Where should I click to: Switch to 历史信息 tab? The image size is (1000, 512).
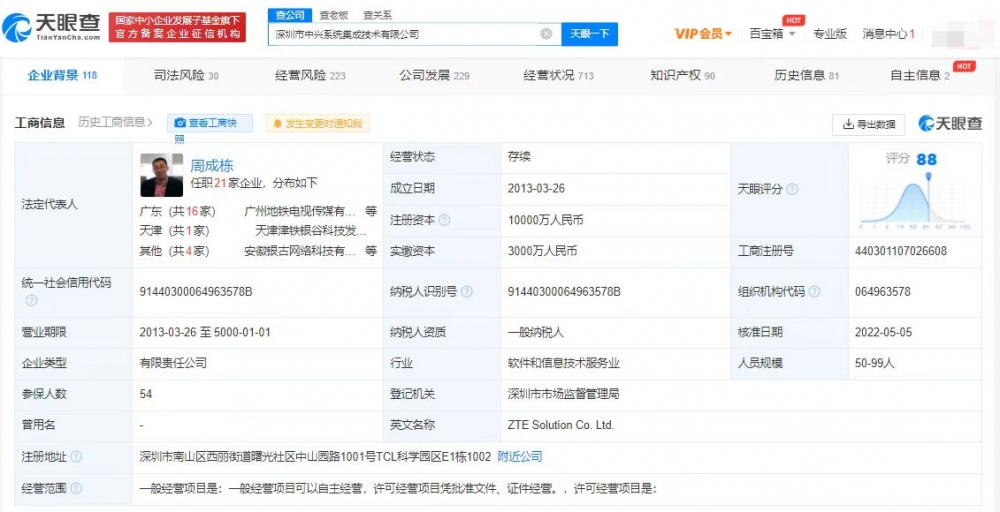coord(806,75)
